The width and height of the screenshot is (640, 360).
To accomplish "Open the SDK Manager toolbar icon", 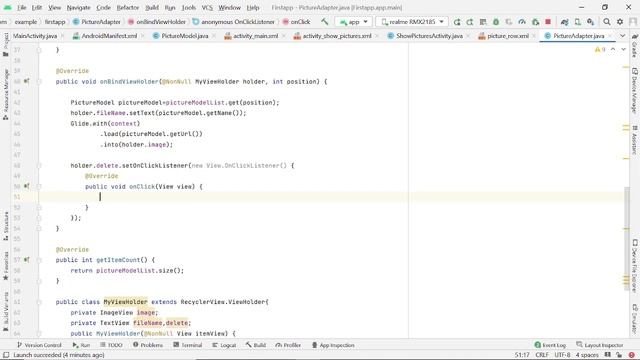I will tap(591, 22).
